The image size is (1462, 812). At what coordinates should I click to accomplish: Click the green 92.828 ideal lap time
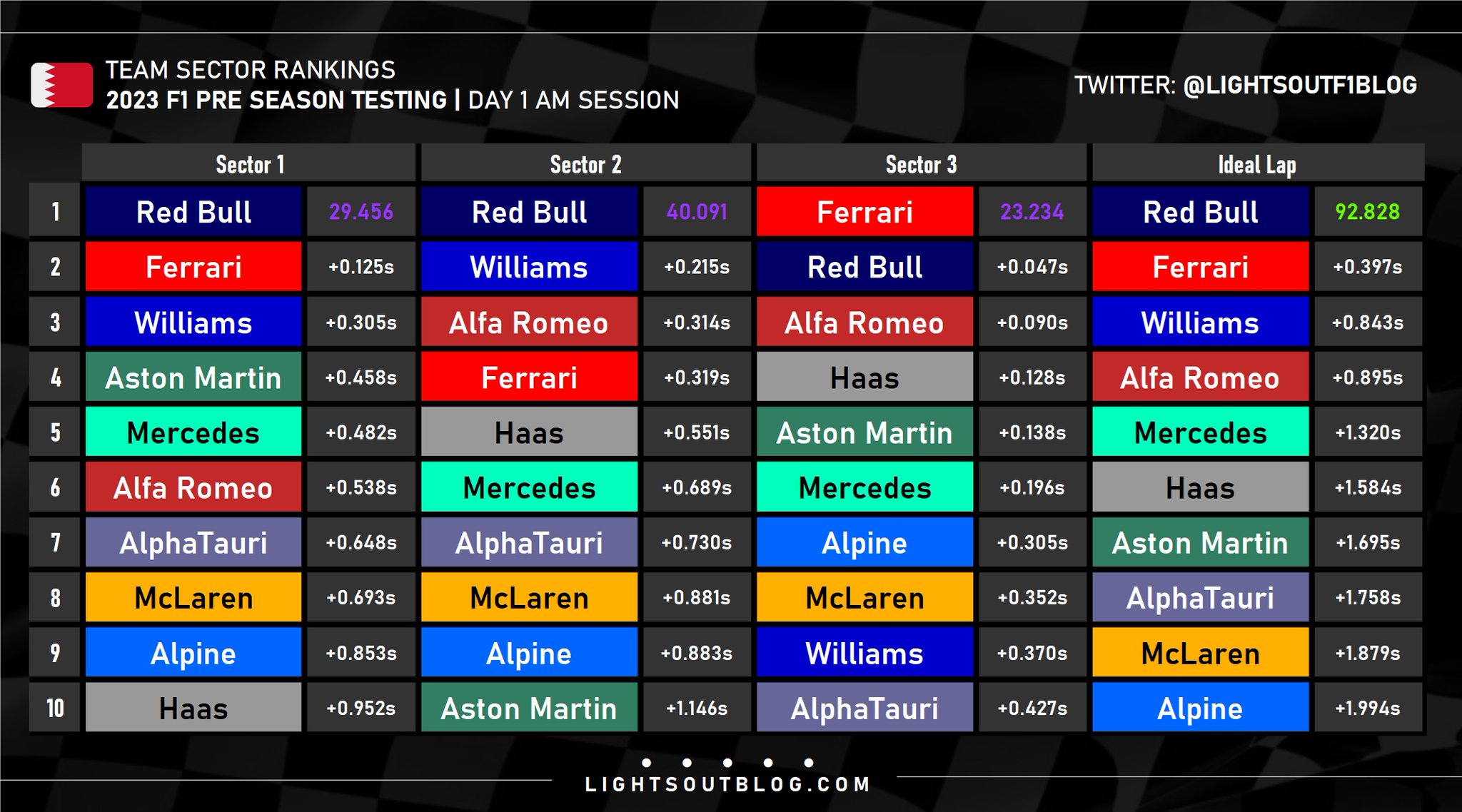pyautogui.click(x=1368, y=212)
